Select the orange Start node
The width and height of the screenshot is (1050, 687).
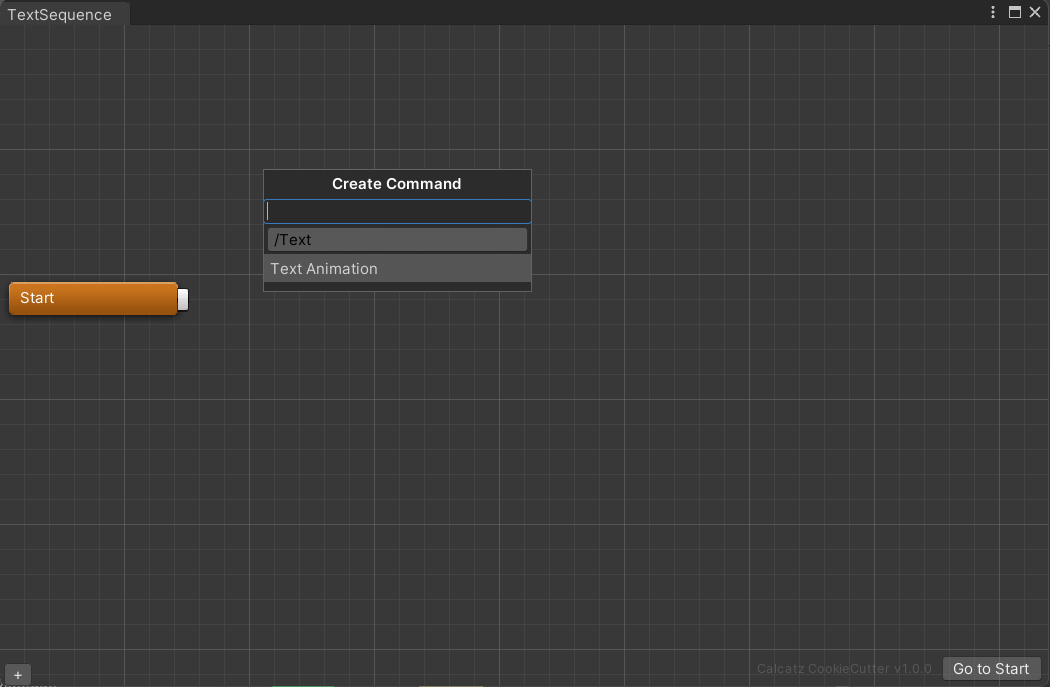click(x=92, y=298)
